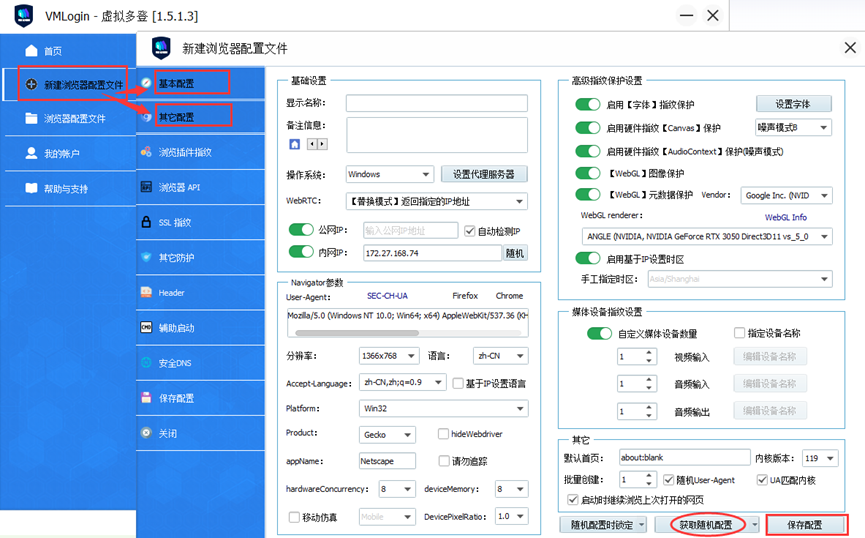The height and width of the screenshot is (538, 865).
Task: Increase 批量创建 count stepper
Action: coord(649,476)
